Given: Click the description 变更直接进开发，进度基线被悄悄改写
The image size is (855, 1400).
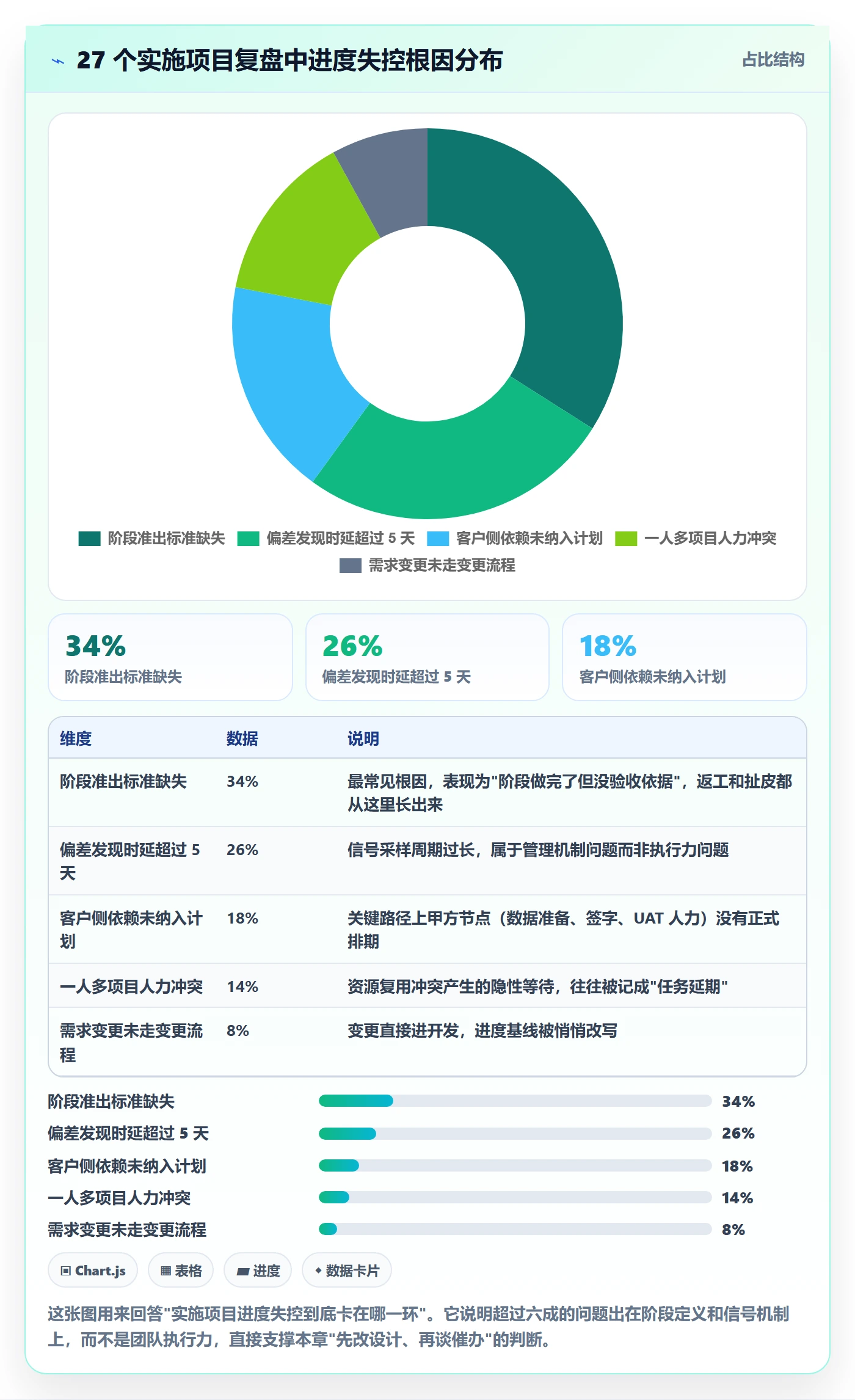Looking at the screenshot, I should click(482, 1031).
